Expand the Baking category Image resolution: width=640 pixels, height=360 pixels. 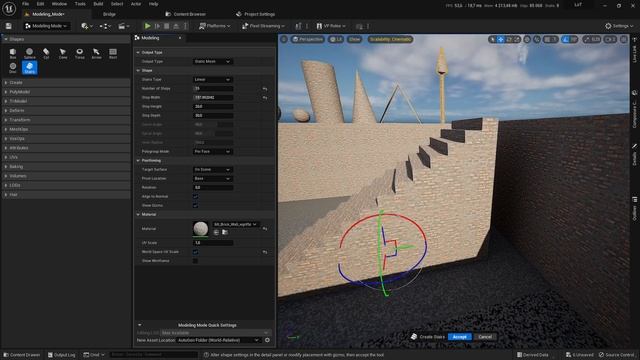point(66,167)
